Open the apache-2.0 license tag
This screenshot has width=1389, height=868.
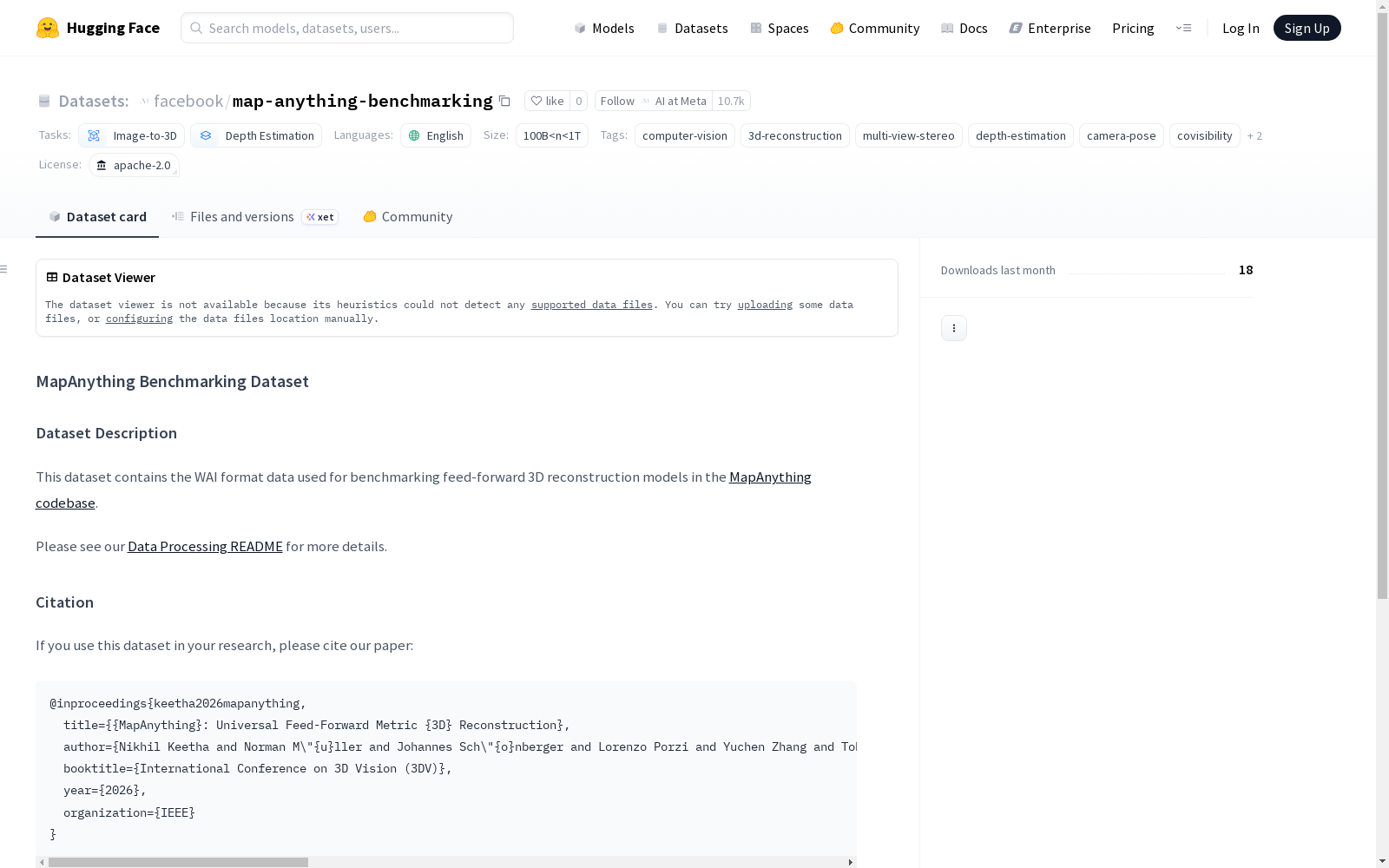click(134, 165)
